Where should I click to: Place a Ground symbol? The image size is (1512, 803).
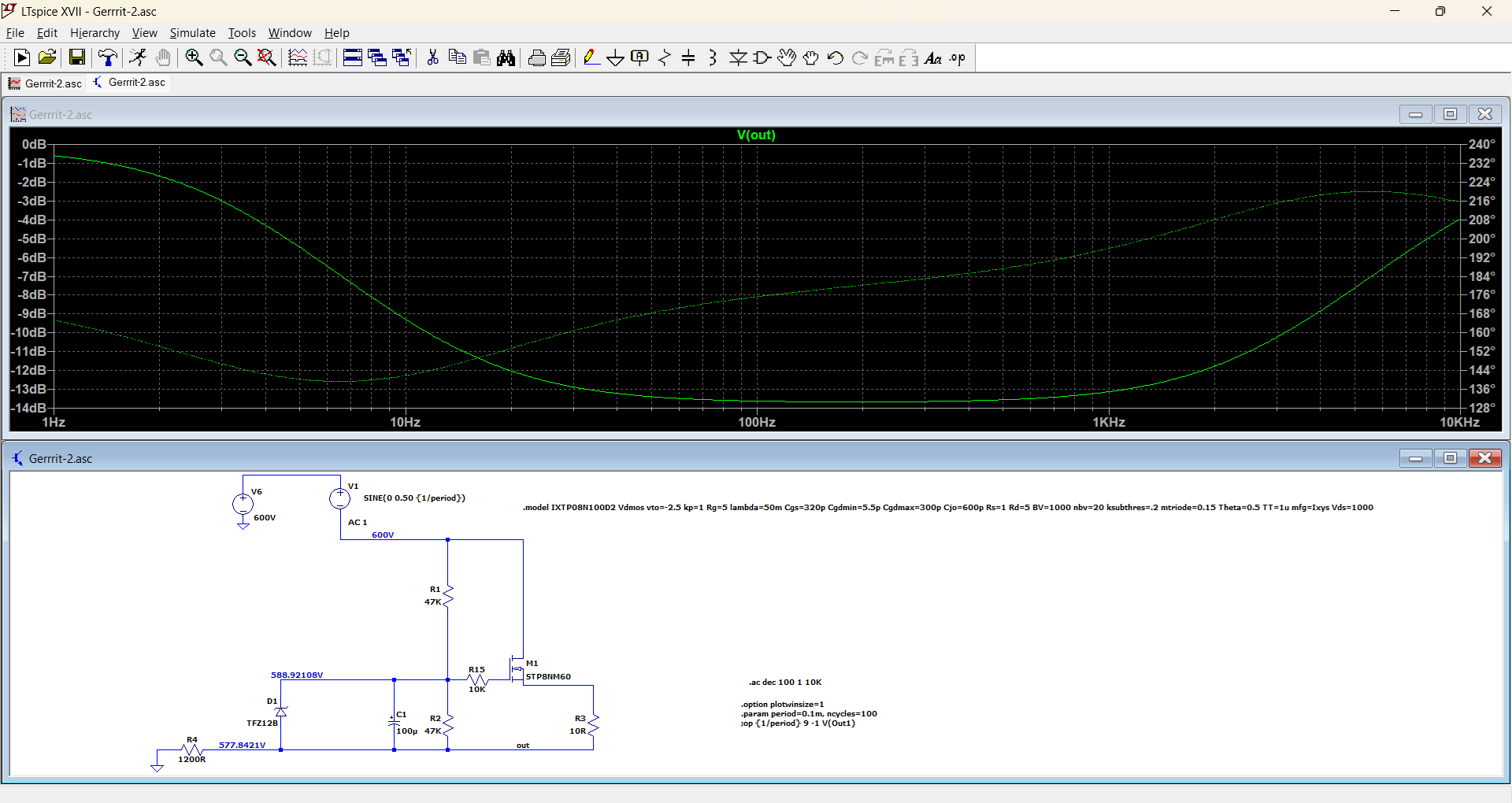click(616, 57)
